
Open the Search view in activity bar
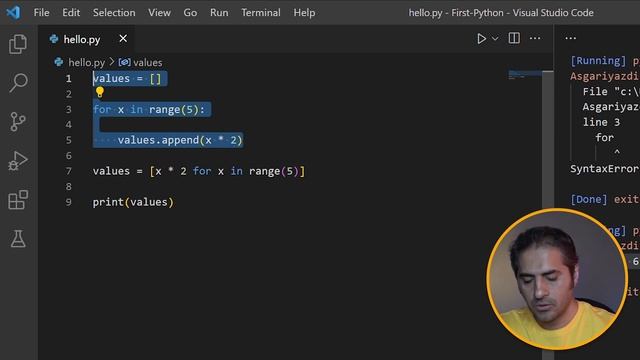[18, 83]
